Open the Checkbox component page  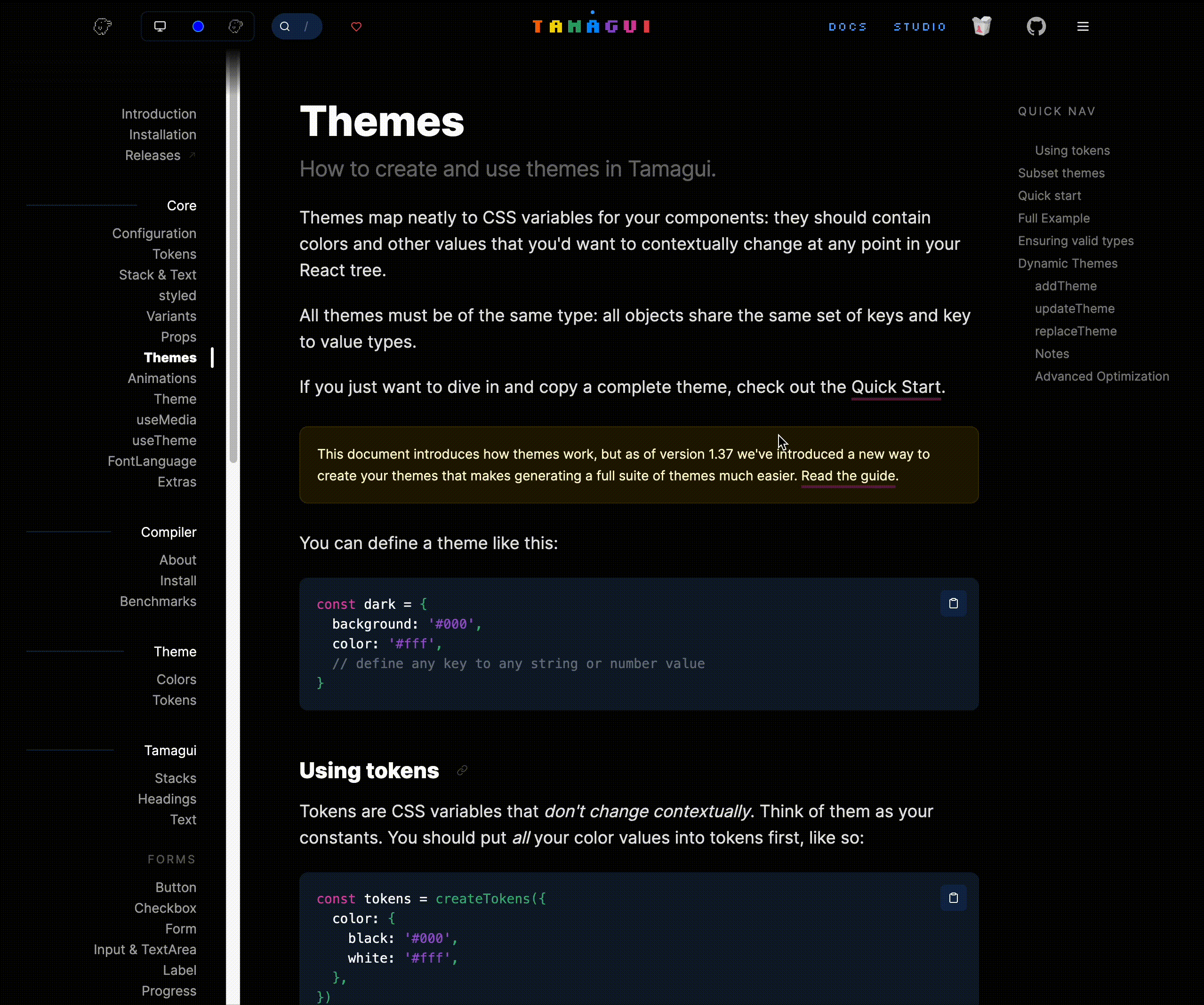click(165, 908)
